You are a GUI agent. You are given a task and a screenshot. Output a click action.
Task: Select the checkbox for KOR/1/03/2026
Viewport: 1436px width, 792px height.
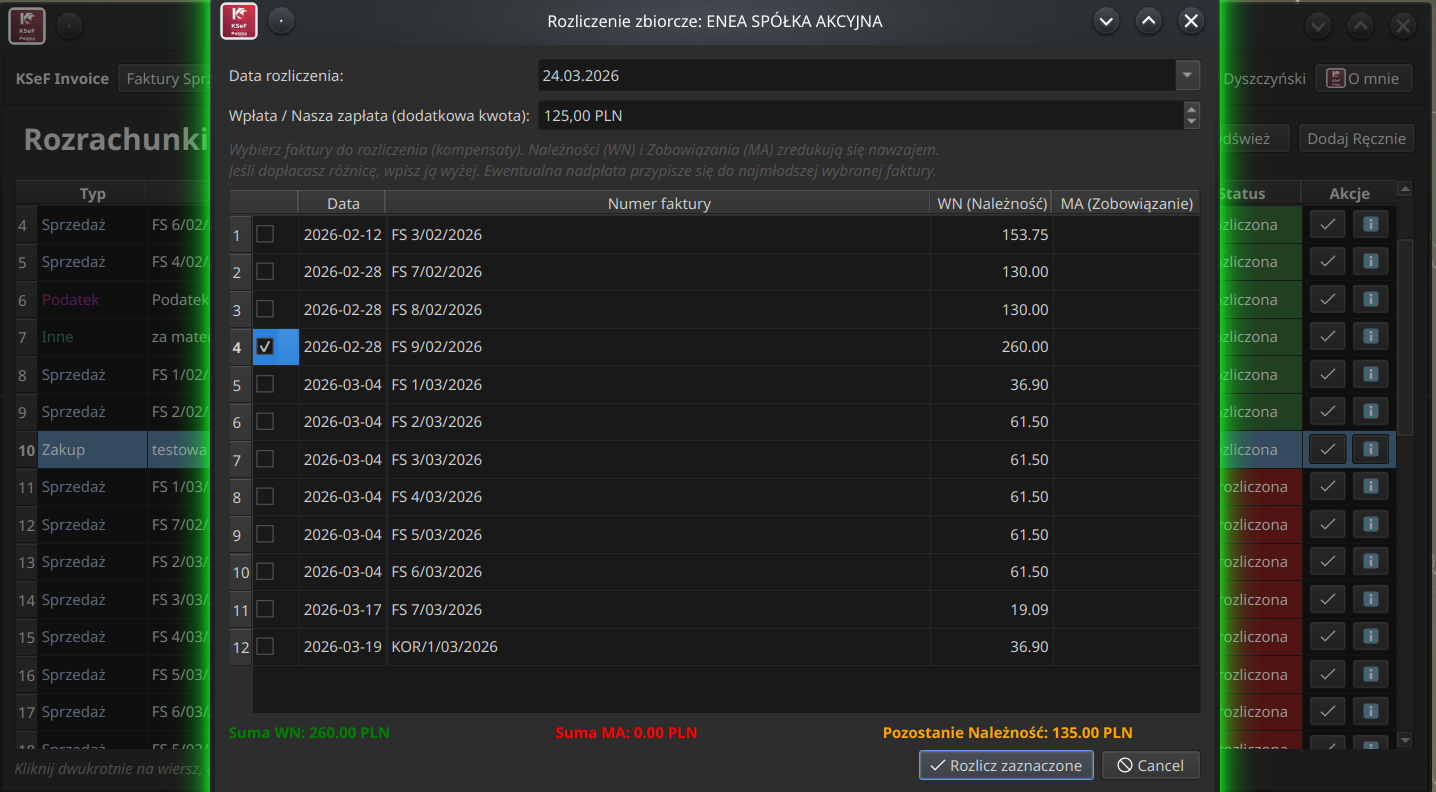[x=265, y=647]
